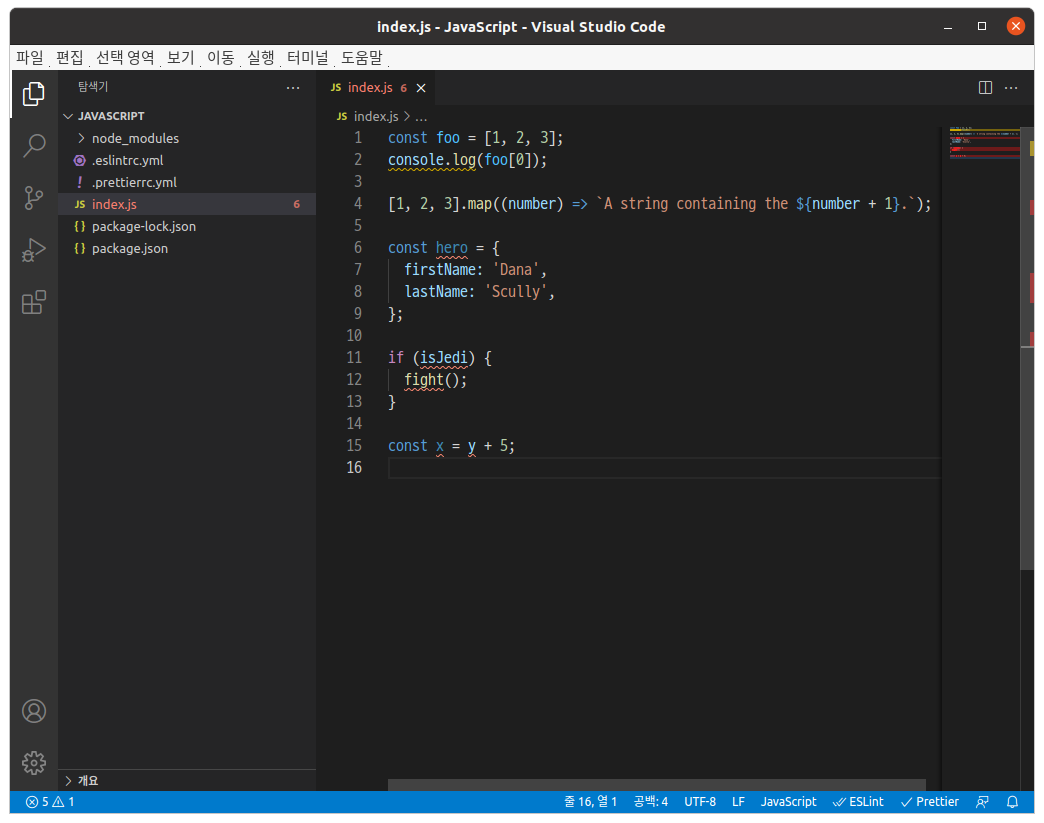Click the LF end of line indicator
1044x823 pixels.
click(x=738, y=802)
